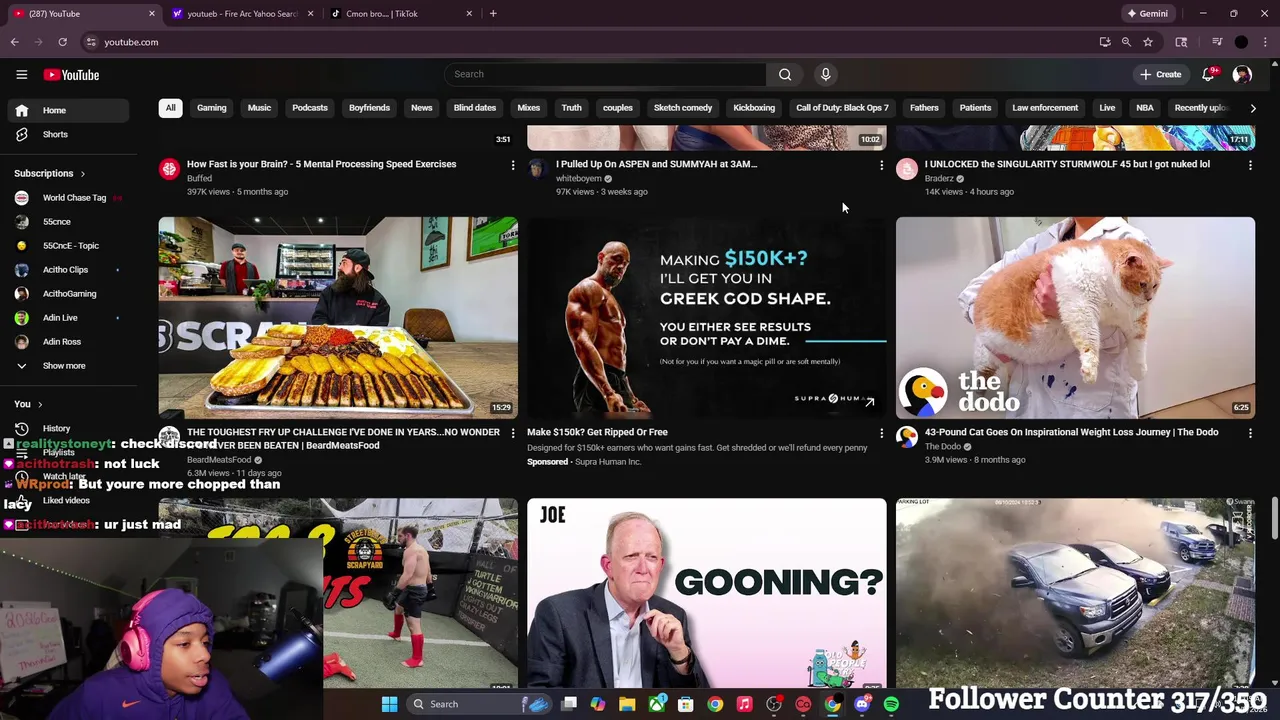Switch to the Yahoo Search browser tab
This screenshot has height=720, width=1280.
pyautogui.click(x=241, y=14)
